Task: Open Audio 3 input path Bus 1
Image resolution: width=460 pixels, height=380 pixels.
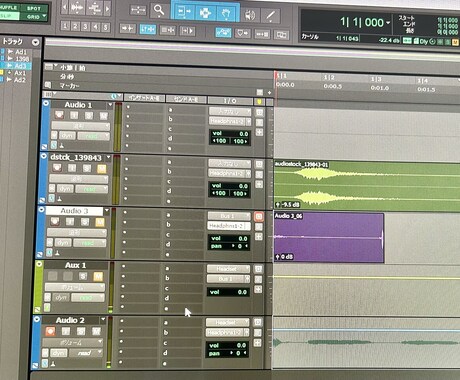Action: pos(229,216)
